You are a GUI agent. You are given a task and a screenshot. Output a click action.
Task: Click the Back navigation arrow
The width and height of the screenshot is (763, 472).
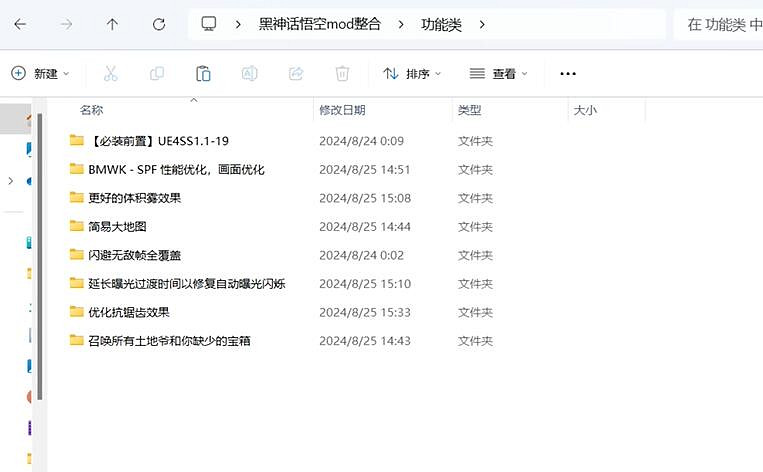20,24
